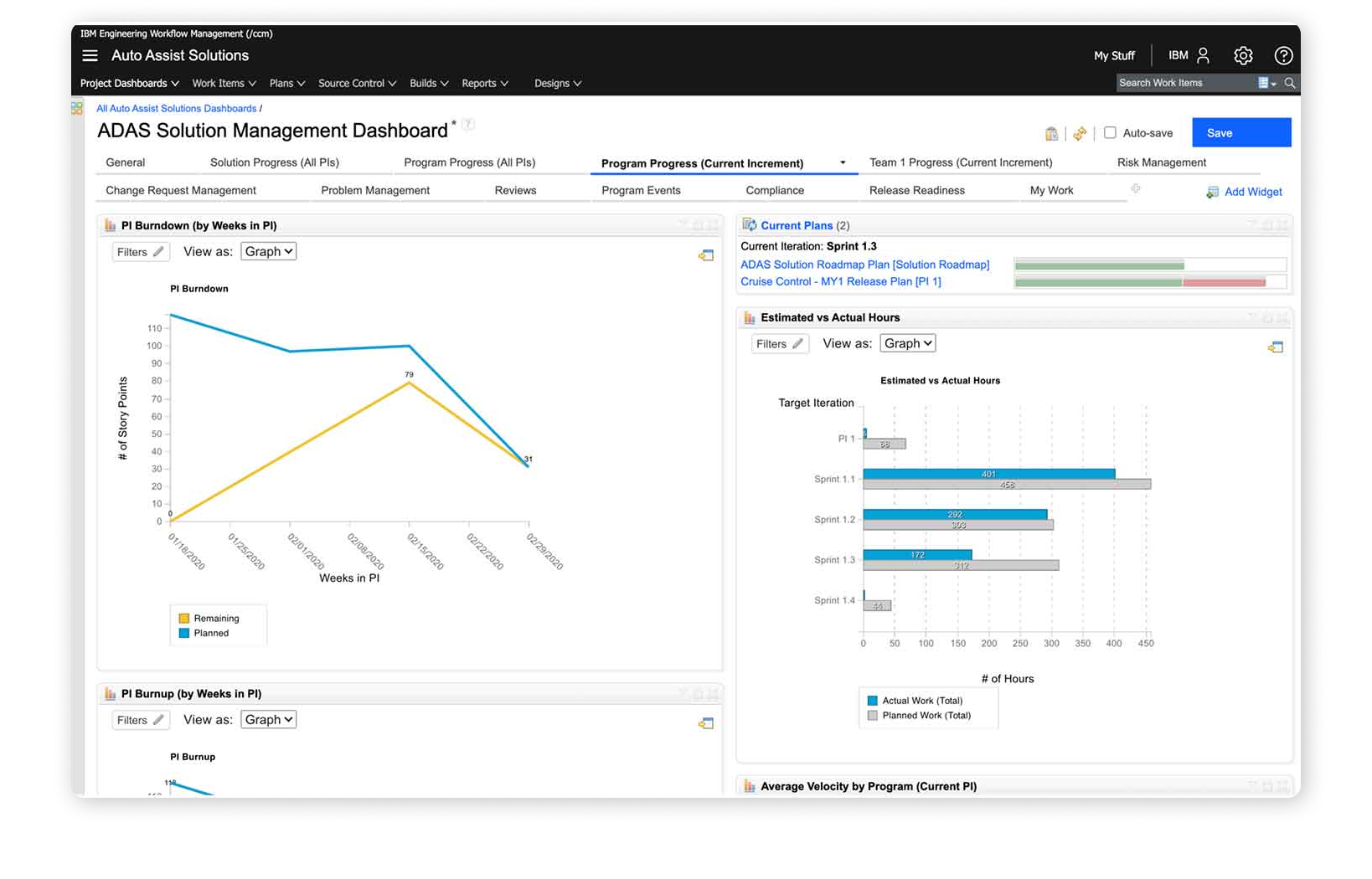Open the IBM user profile icon
The image size is (1372, 879).
point(1203,55)
